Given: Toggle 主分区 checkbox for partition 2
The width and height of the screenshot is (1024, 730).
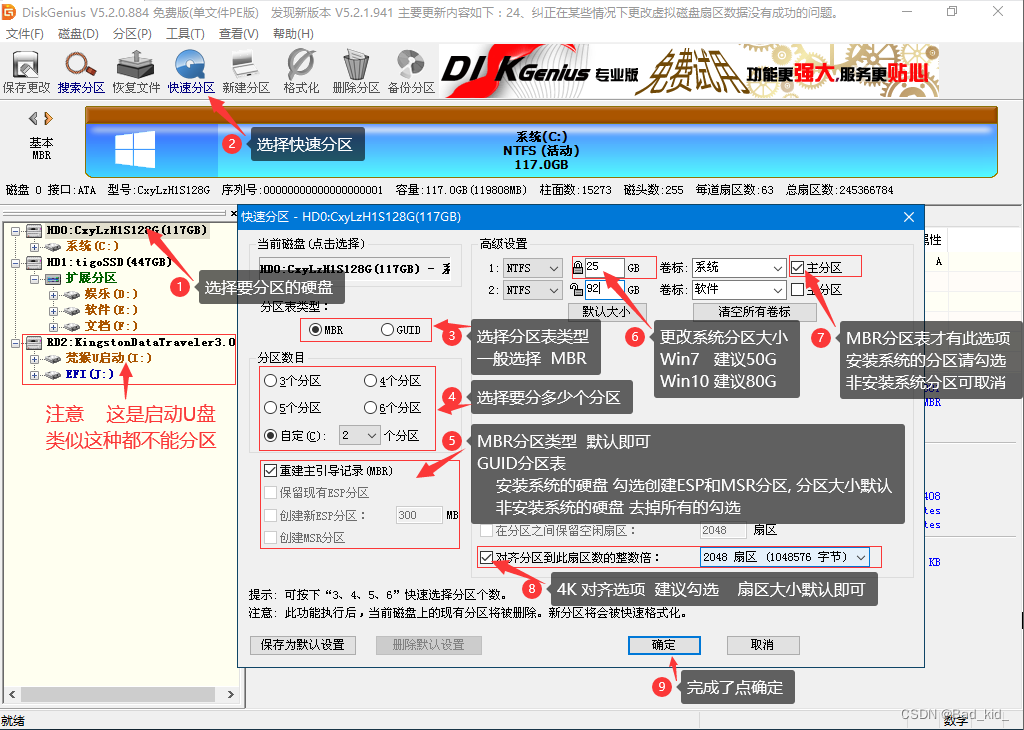Looking at the screenshot, I should coord(797,289).
